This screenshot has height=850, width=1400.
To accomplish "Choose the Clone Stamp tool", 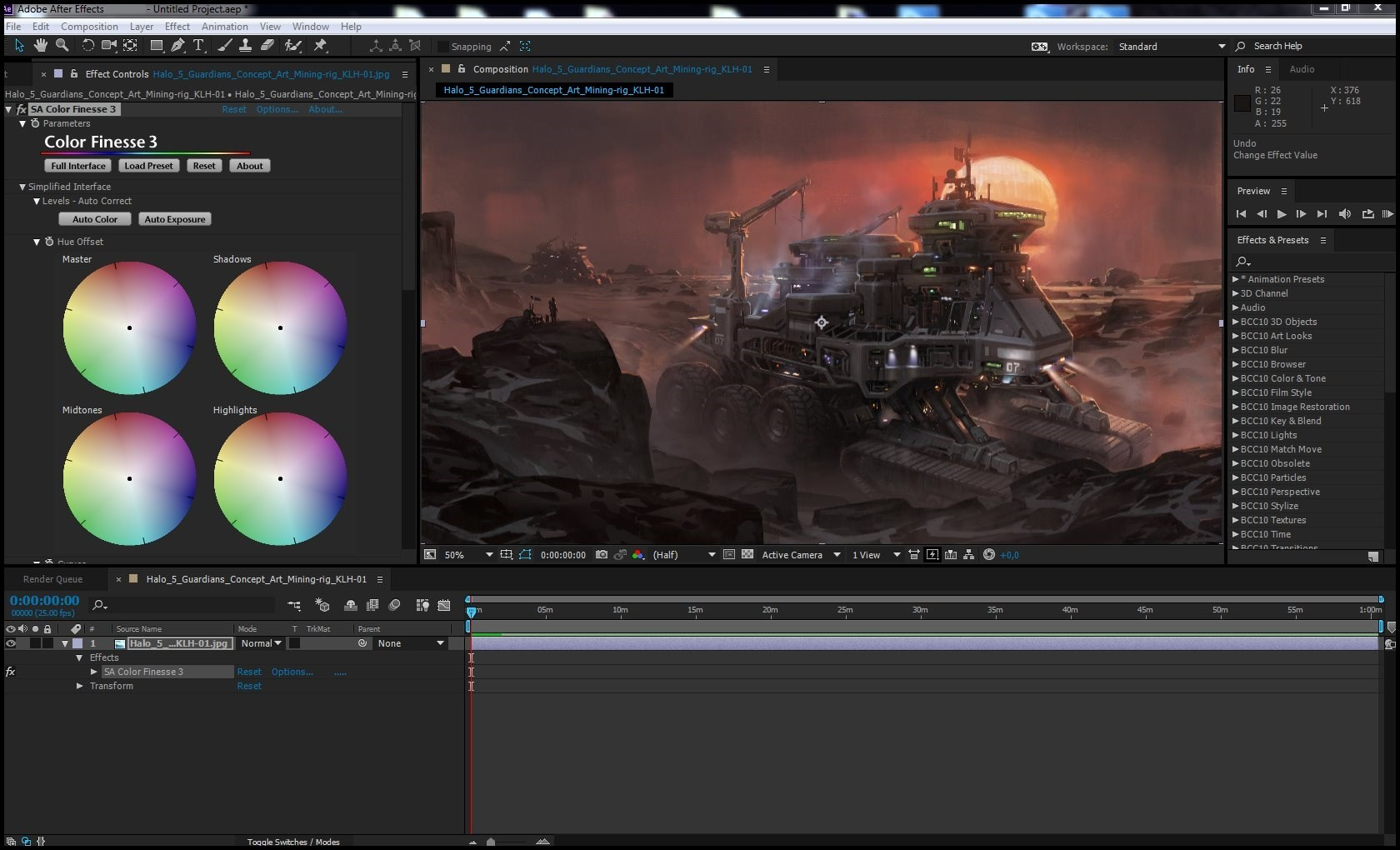I will (247, 46).
